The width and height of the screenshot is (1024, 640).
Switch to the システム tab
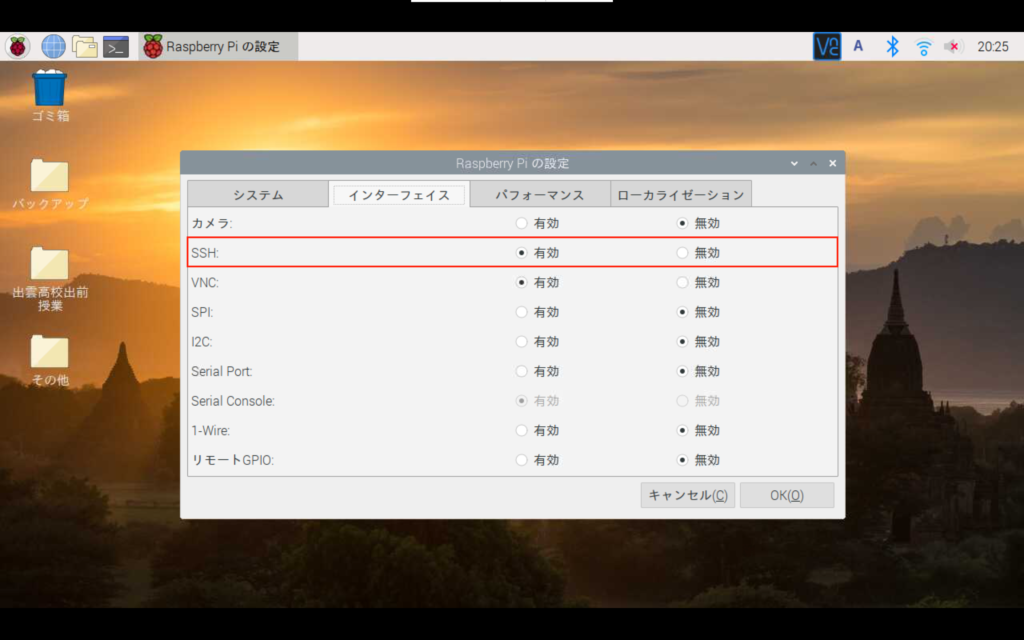pos(258,195)
